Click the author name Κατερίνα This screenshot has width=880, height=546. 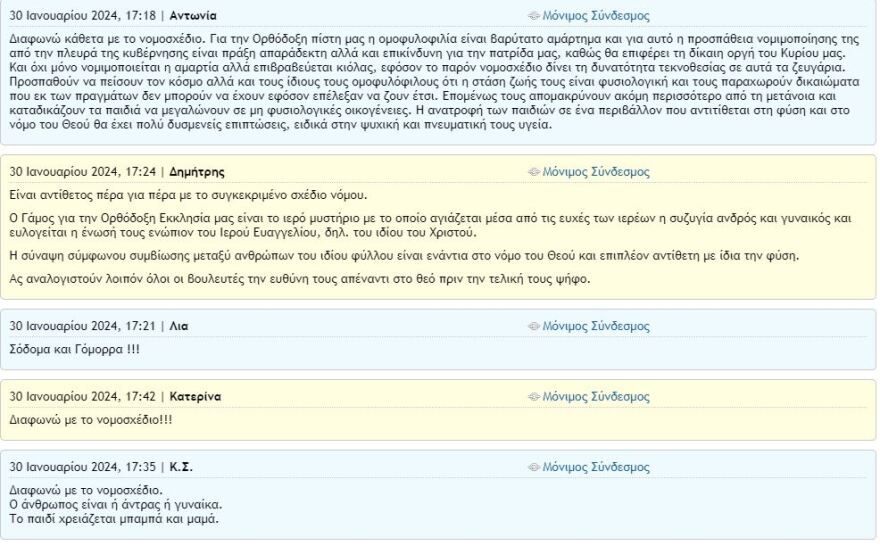coord(195,397)
